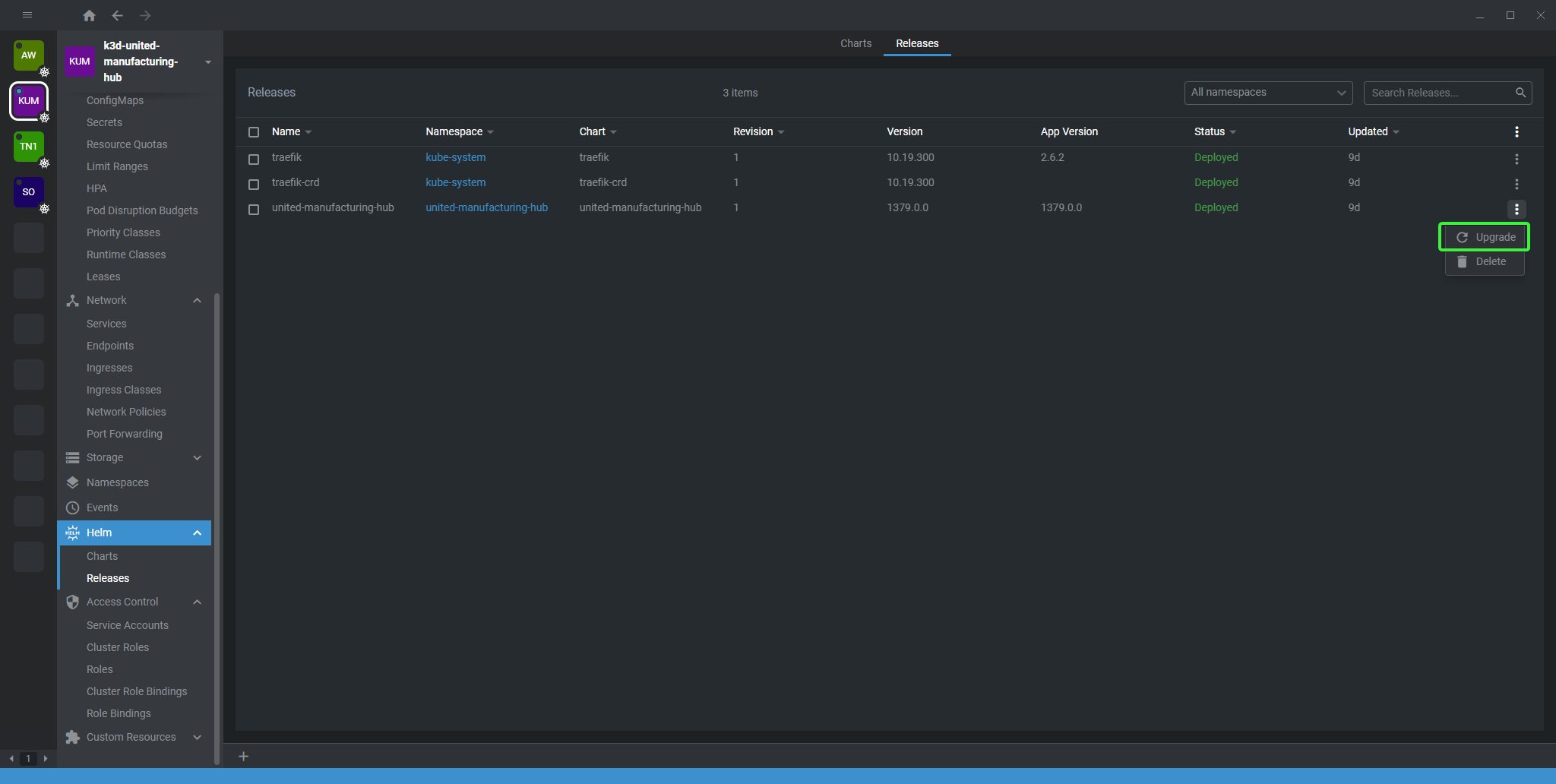1556x784 pixels.
Task: Toggle the select-all releases checkbox
Action: pos(254,132)
